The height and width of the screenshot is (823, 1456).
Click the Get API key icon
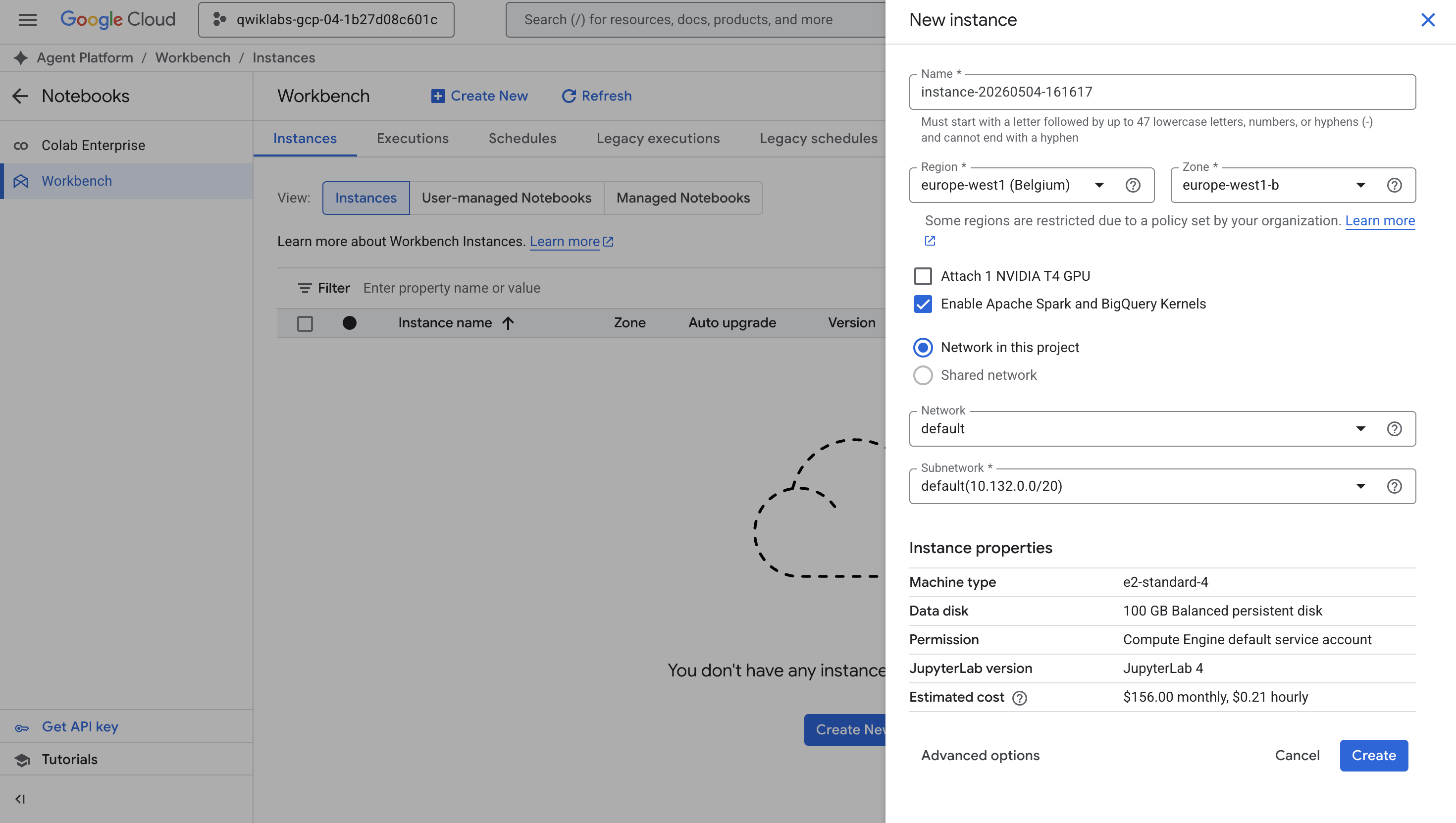pos(22,727)
